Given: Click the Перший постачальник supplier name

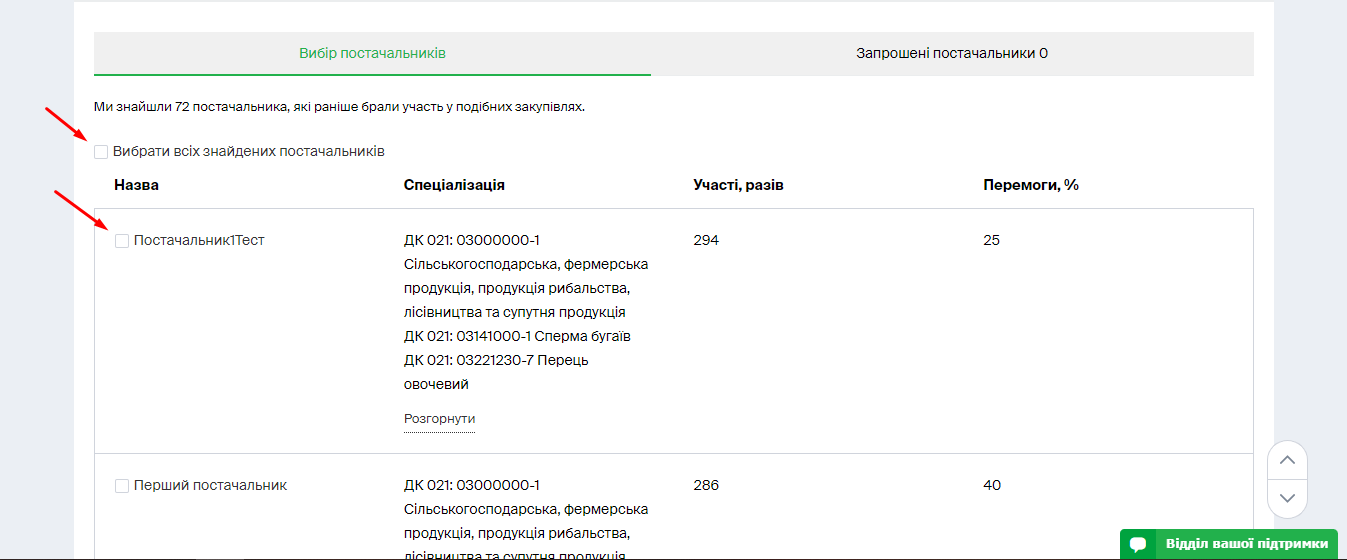Looking at the screenshot, I should pyautogui.click(x=210, y=486).
